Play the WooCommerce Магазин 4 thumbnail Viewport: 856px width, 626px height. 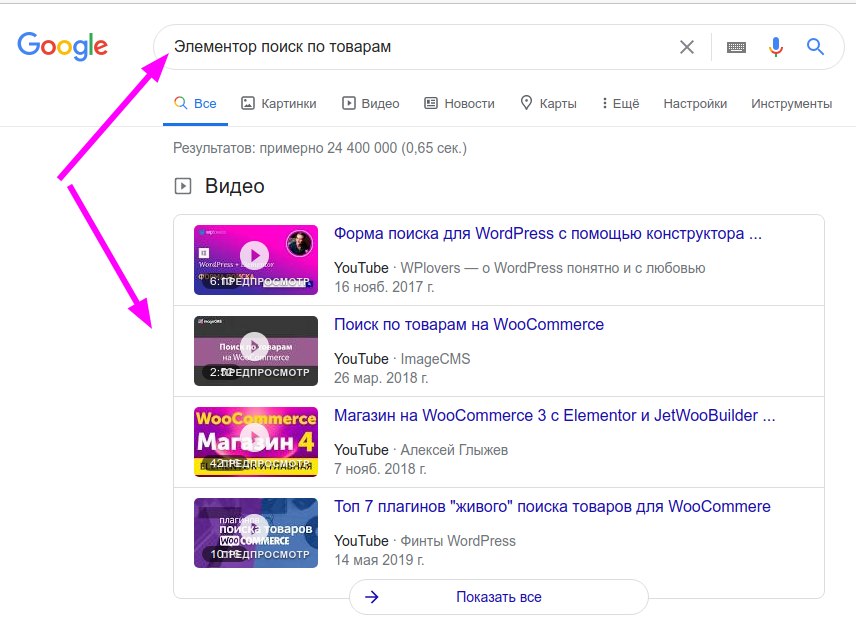click(x=255, y=442)
